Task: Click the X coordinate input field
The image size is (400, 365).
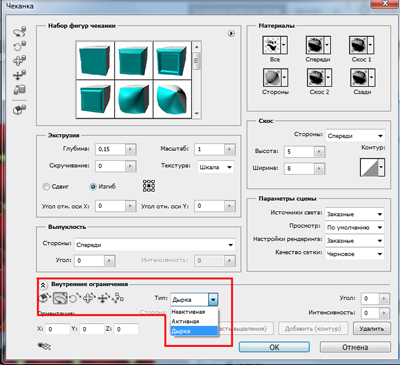Action: 57,329
